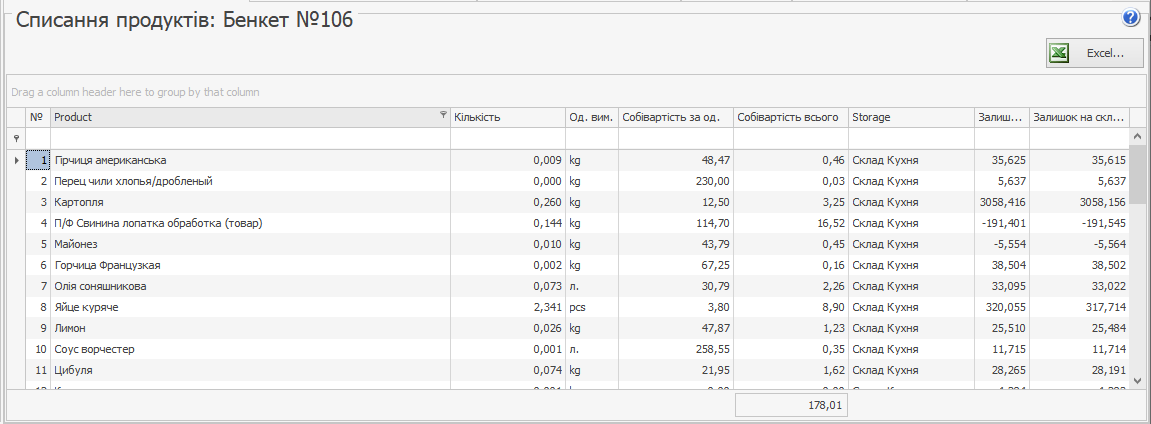Click the № column header
This screenshot has height=424, width=1151.
click(x=37, y=117)
